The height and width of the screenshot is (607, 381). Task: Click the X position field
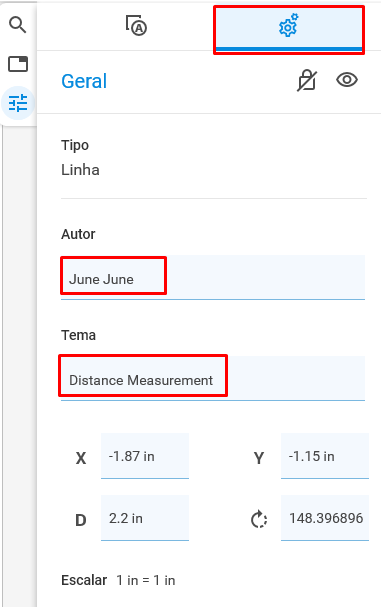tap(145, 456)
